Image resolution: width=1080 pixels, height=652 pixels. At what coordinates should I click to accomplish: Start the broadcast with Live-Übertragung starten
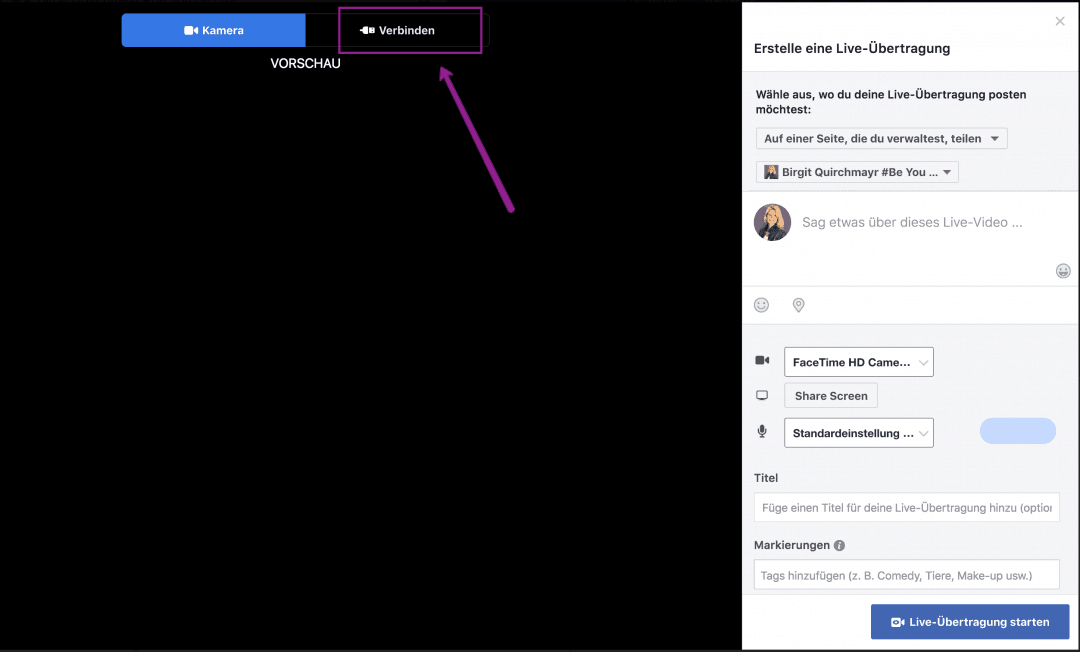969,621
